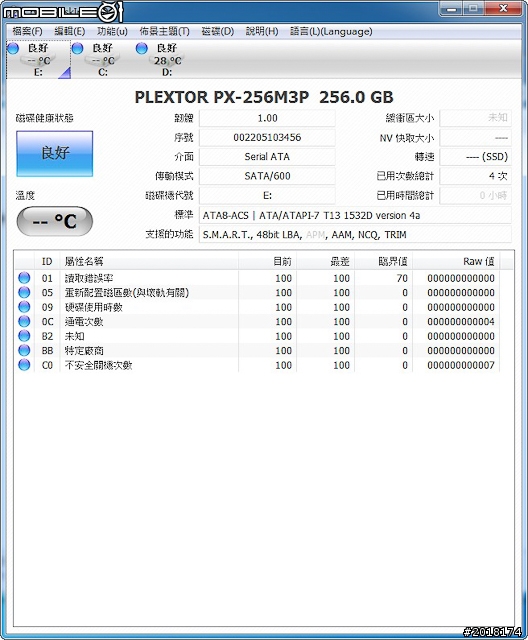This screenshot has width=528, height=640.
Task: Click rotation rate field ---- (SSD)
Action: point(475,157)
